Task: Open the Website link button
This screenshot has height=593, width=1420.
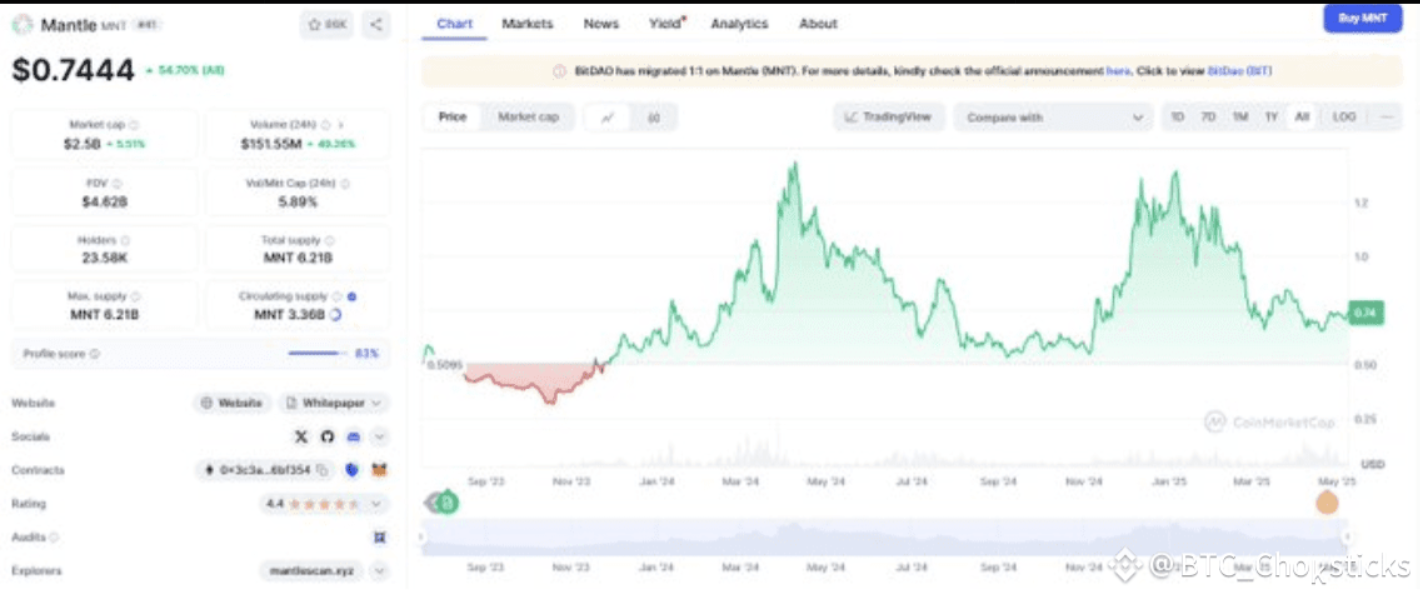Action: 231,403
